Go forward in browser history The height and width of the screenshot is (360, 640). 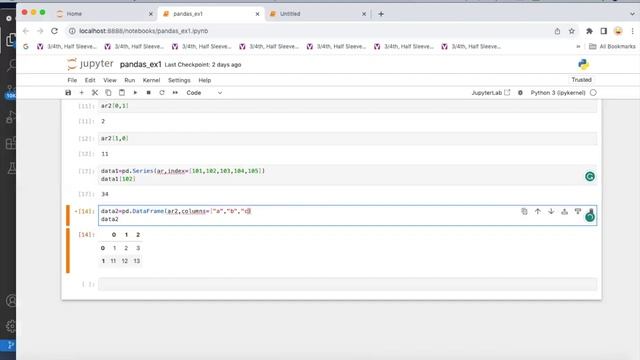pyautogui.click(x=40, y=31)
